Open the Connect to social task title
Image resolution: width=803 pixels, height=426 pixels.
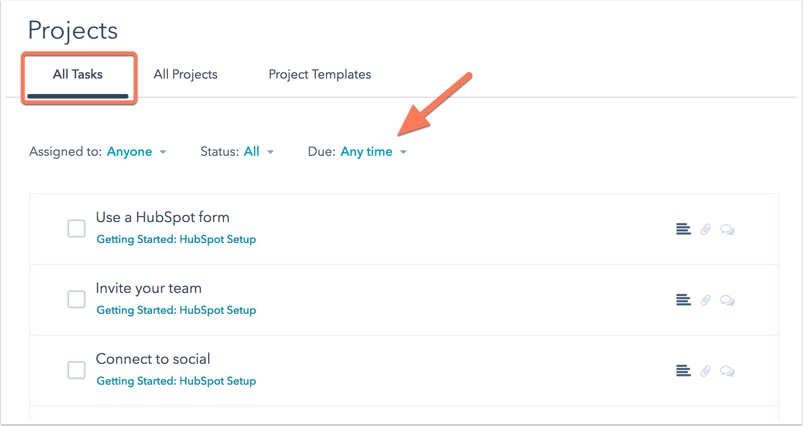pyautogui.click(x=153, y=359)
